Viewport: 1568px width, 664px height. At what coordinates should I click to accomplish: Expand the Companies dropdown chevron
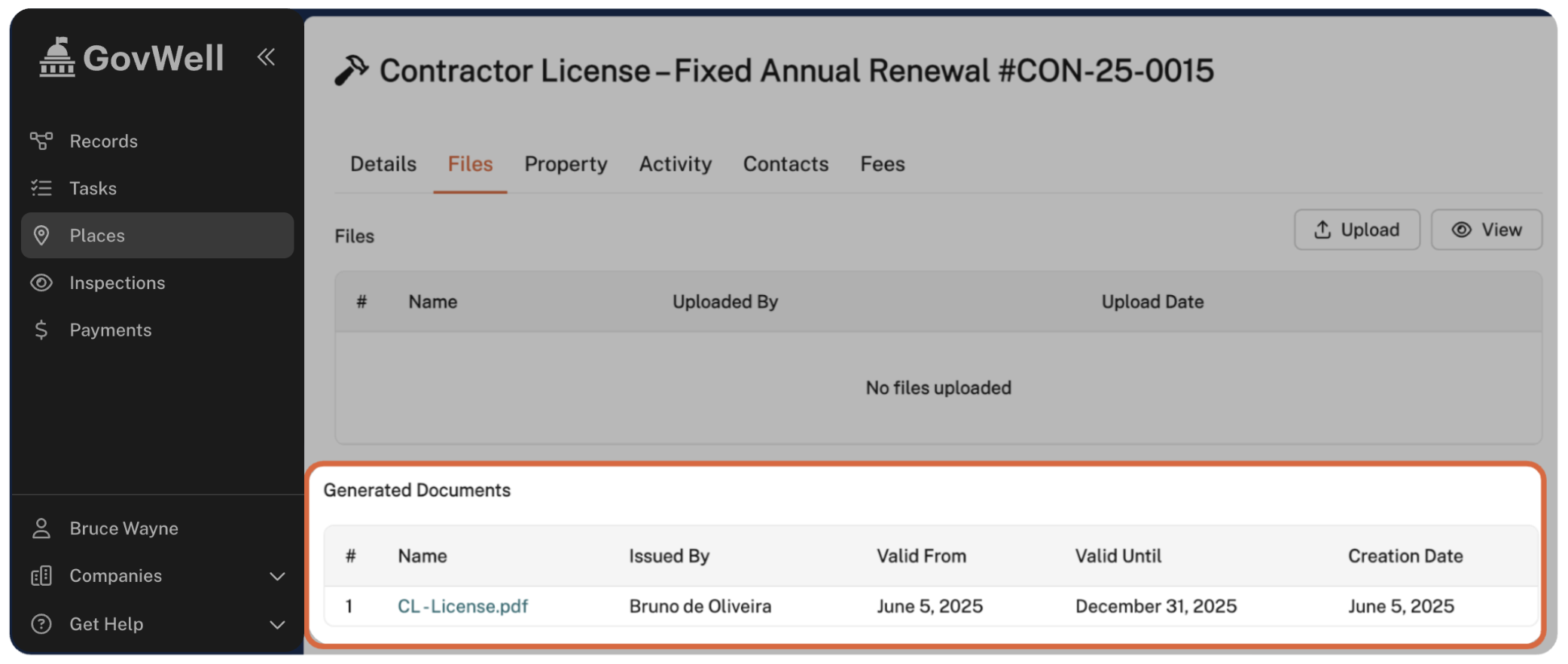[x=277, y=577]
